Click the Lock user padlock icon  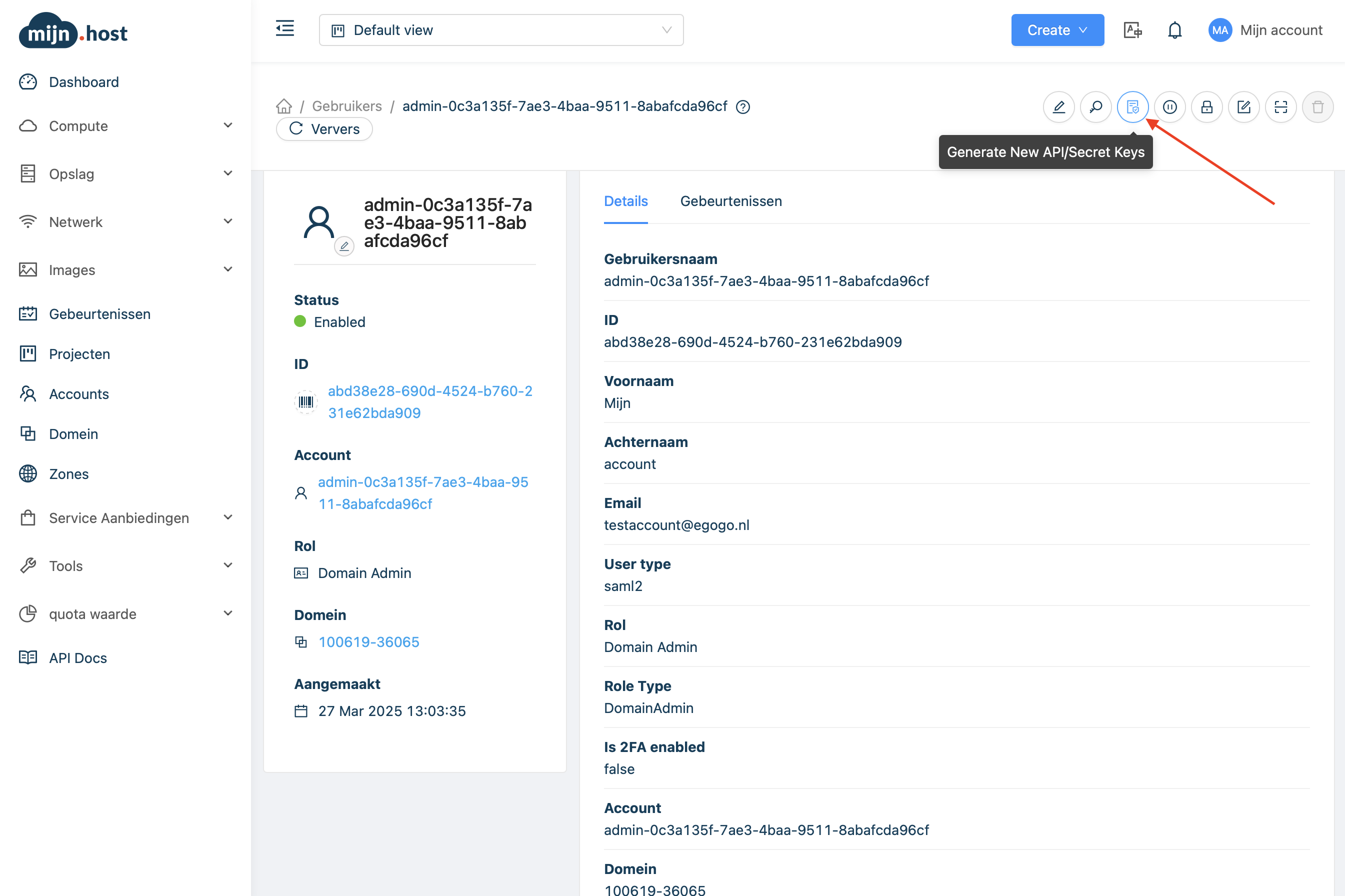tap(1206, 107)
